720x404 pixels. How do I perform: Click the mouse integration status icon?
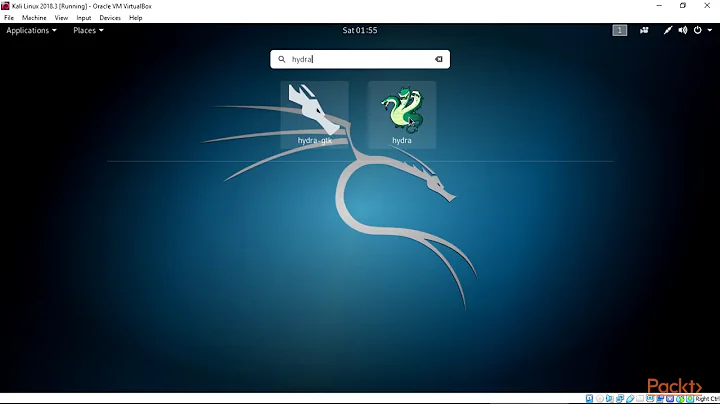680,399
